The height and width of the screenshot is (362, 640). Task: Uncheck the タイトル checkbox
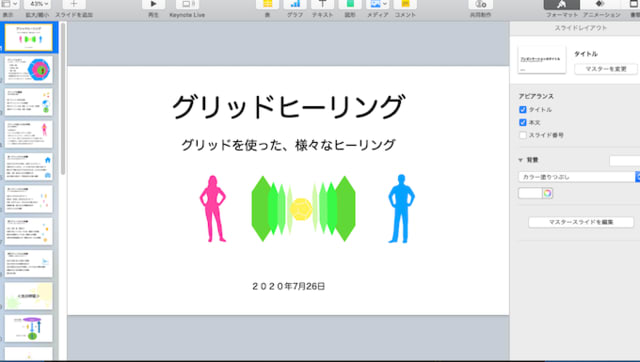(523, 110)
